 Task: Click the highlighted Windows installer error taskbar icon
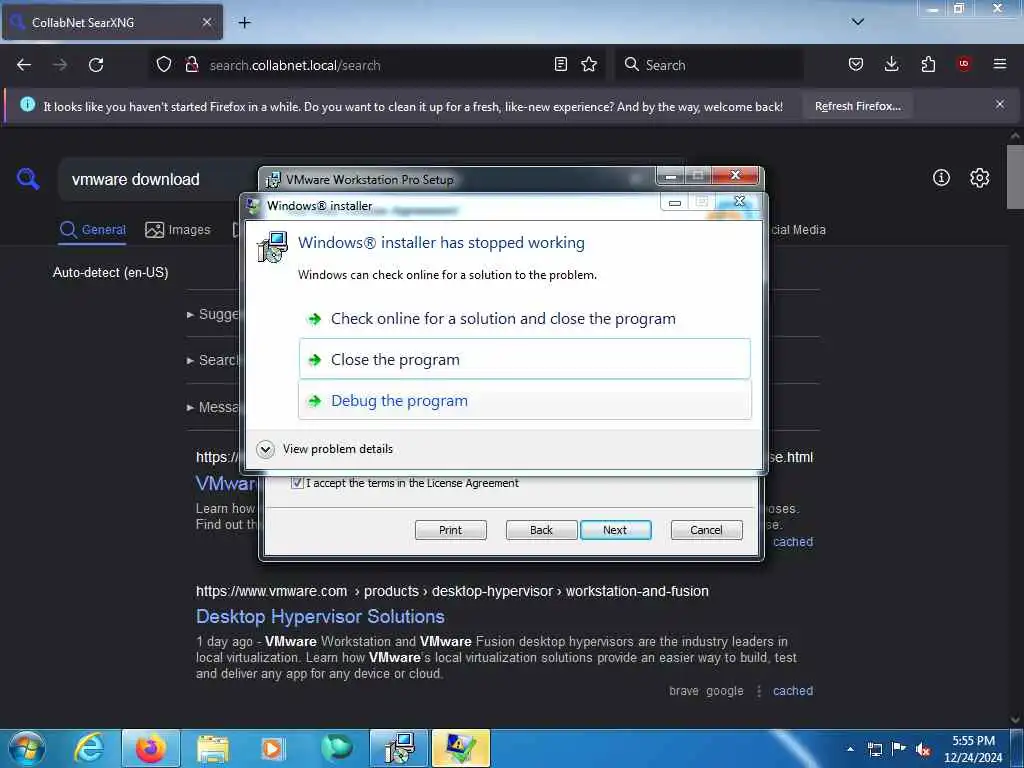coord(460,748)
